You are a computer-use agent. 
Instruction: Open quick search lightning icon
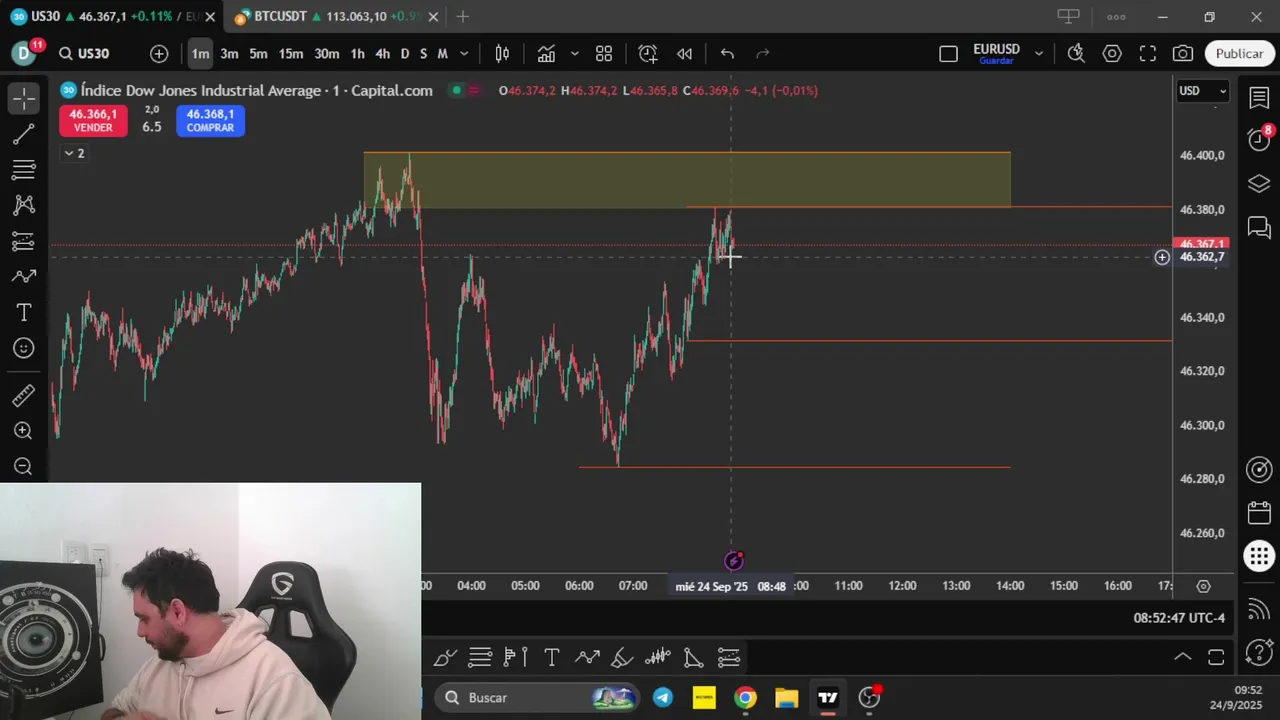point(1076,54)
